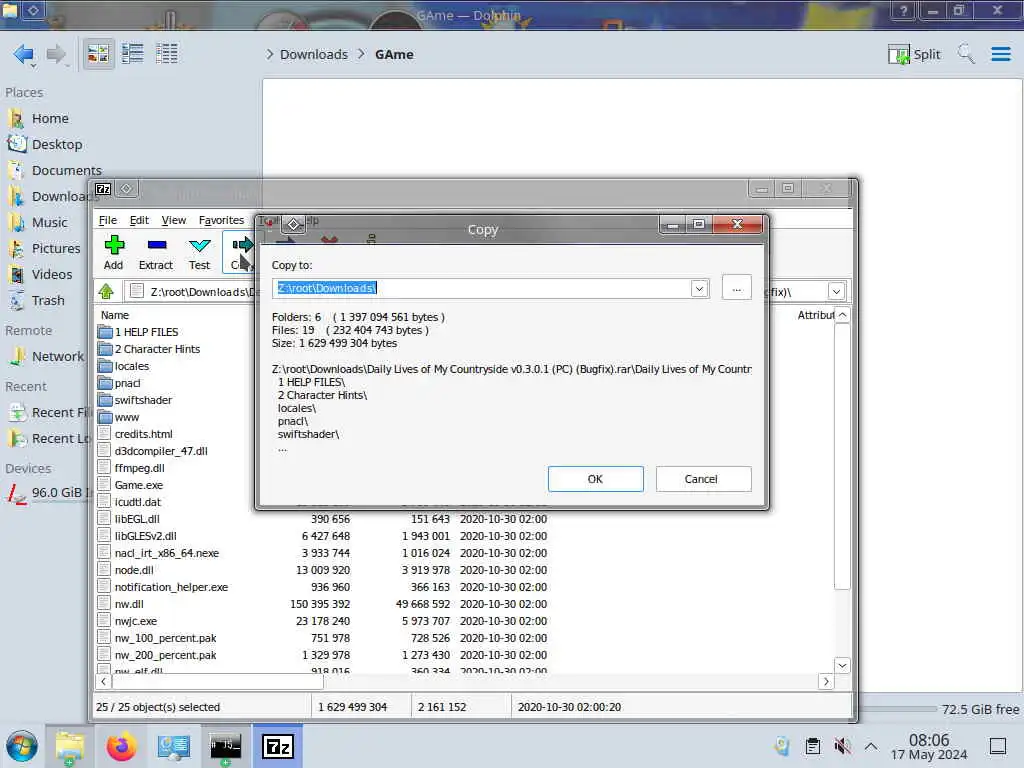Launch Firefox from the taskbar
This screenshot has width=1024, height=768.
tap(121, 746)
